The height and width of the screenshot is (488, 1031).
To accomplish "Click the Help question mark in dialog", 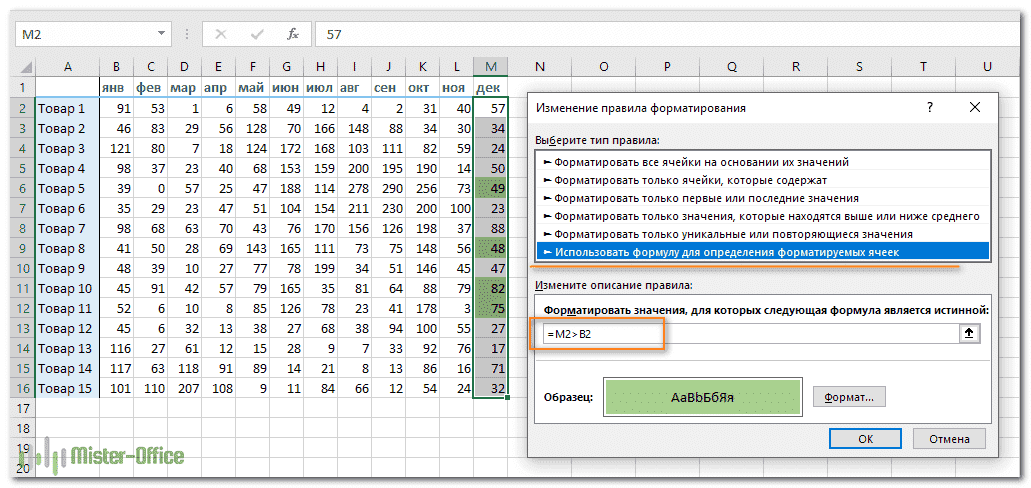I will [x=929, y=107].
